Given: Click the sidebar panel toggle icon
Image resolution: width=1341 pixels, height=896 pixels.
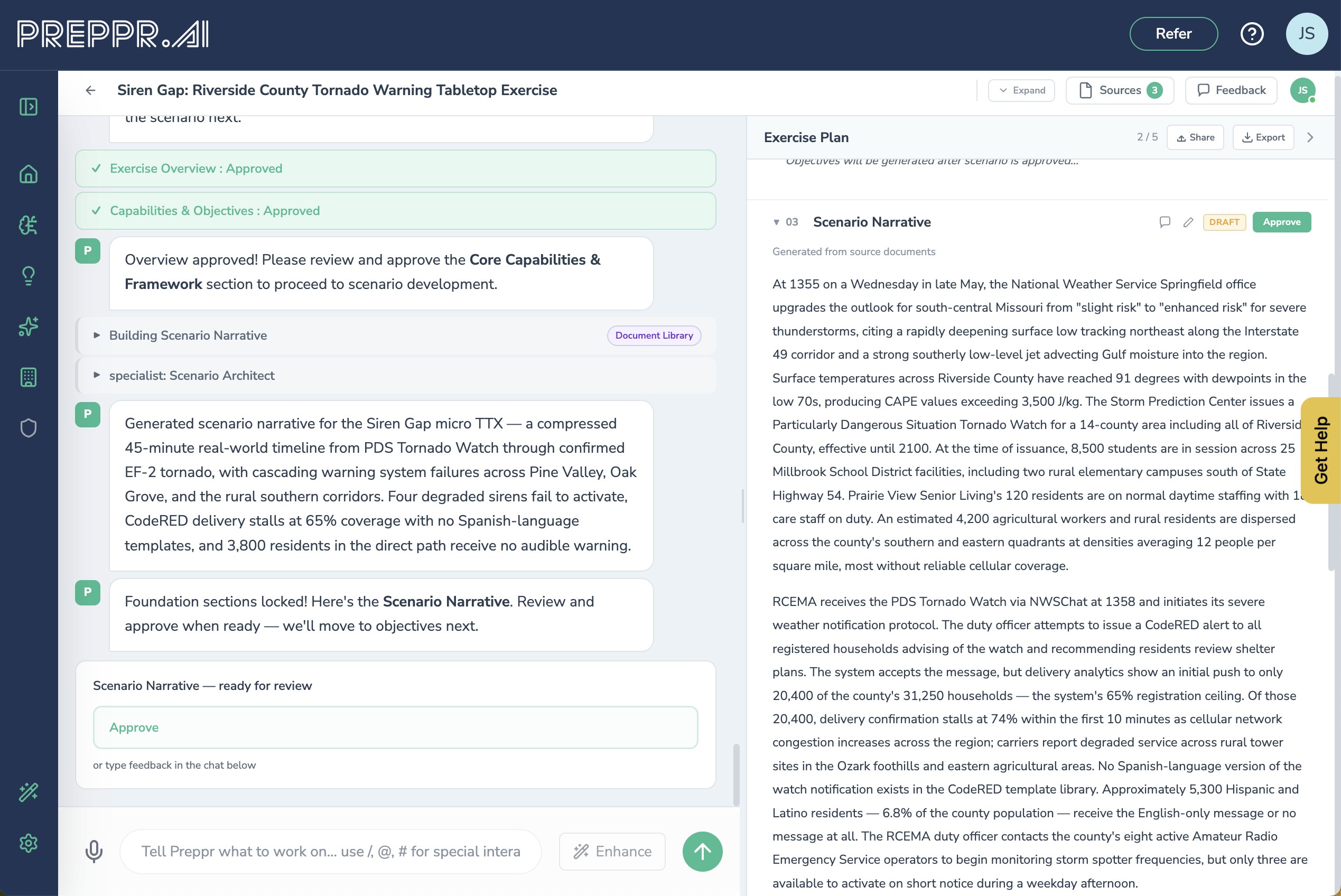Looking at the screenshot, I should point(28,107).
